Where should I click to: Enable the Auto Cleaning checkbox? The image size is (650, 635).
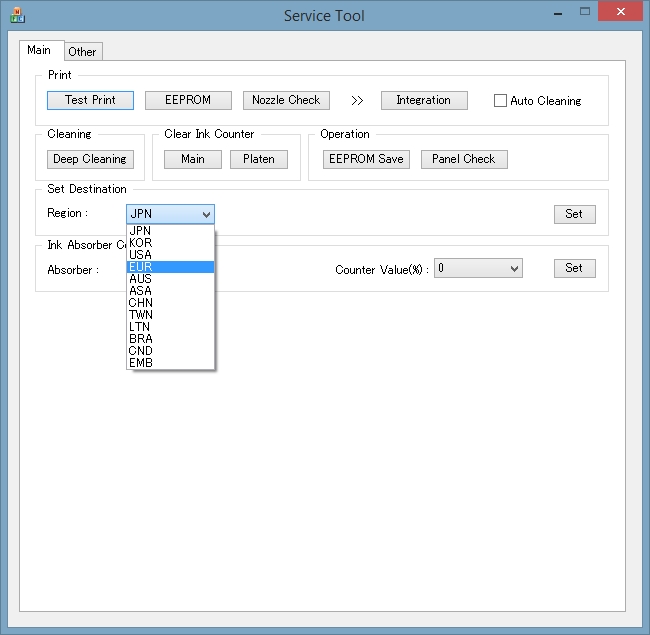click(x=502, y=101)
